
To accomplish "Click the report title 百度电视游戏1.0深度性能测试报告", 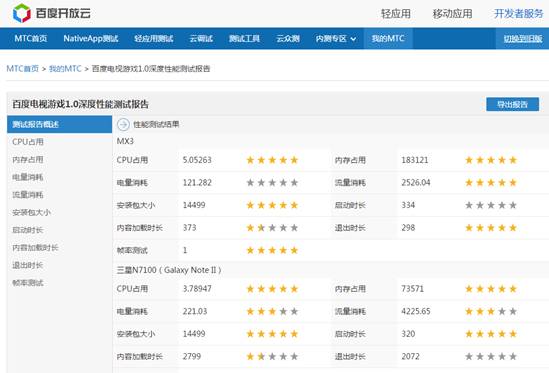I will coord(81,104).
